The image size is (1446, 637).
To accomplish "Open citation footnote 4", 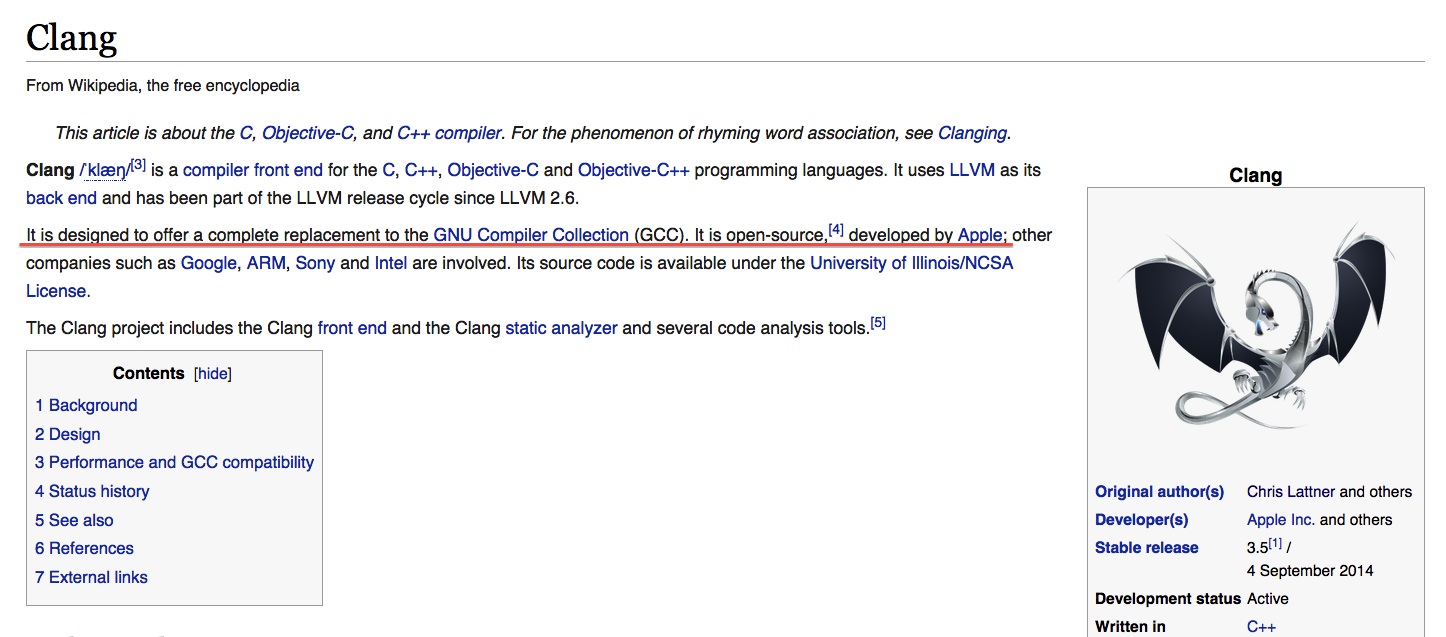I will (x=836, y=230).
